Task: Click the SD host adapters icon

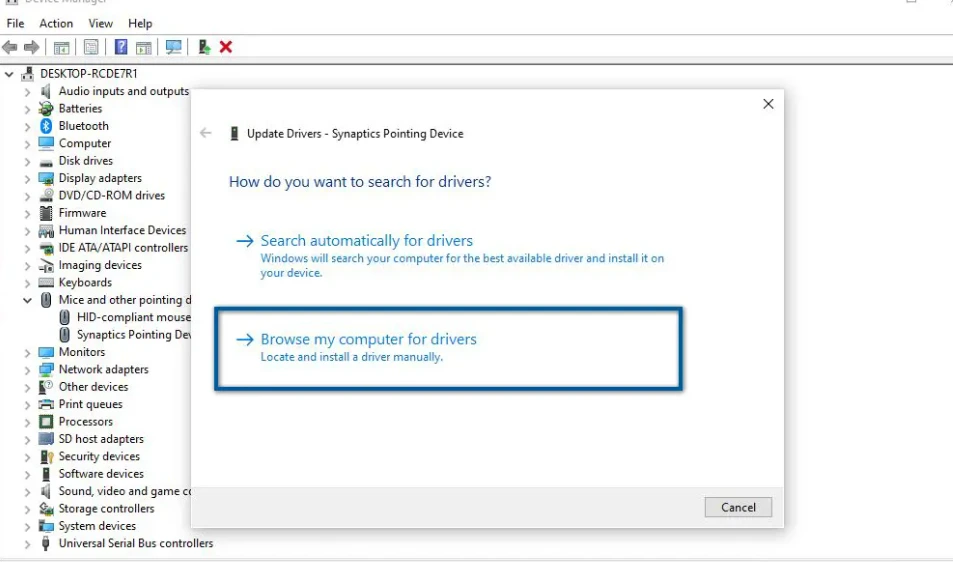Action: 46,439
